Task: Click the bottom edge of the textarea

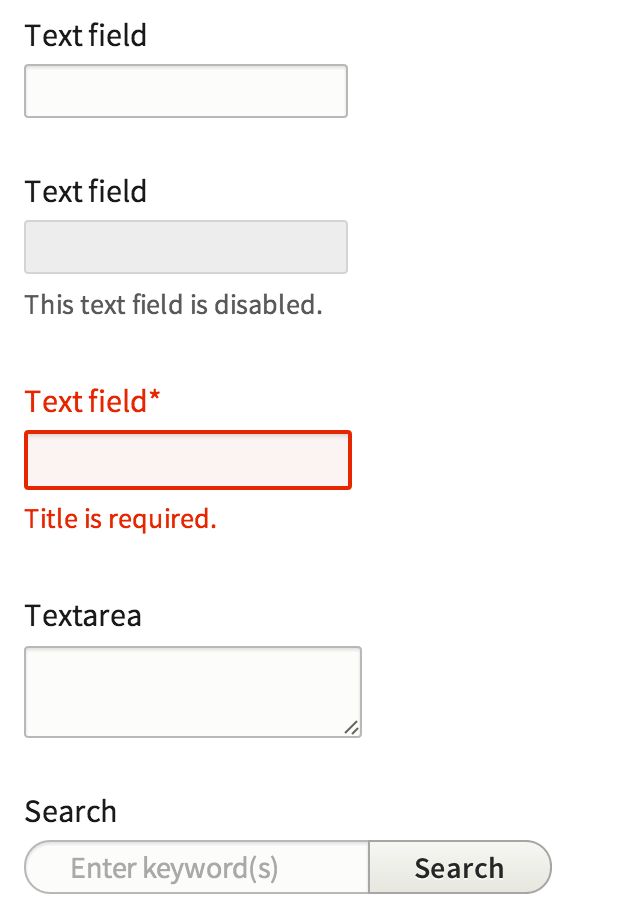Action: pyautogui.click(x=192, y=737)
